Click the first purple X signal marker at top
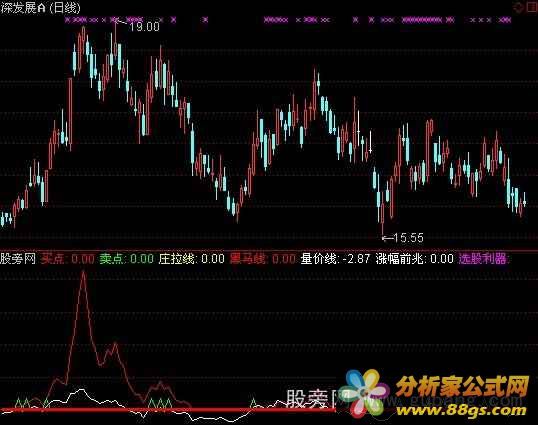Image resolution: width=538 pixels, height=425 pixels. tap(67, 20)
